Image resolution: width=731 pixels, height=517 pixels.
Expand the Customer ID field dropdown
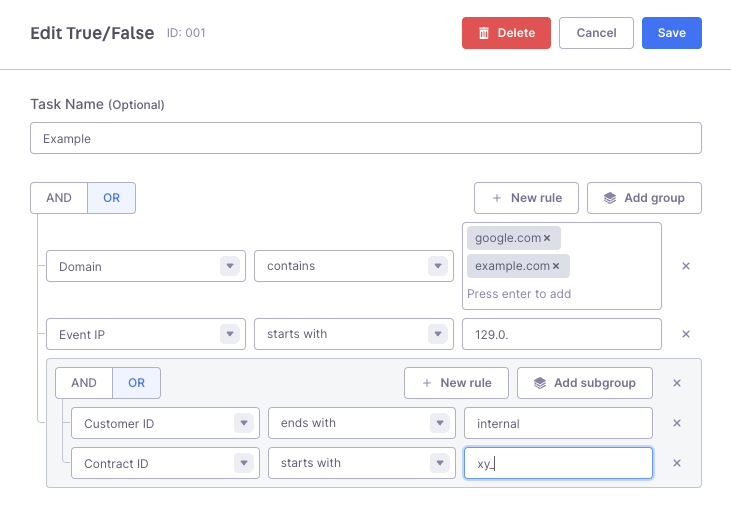(244, 423)
